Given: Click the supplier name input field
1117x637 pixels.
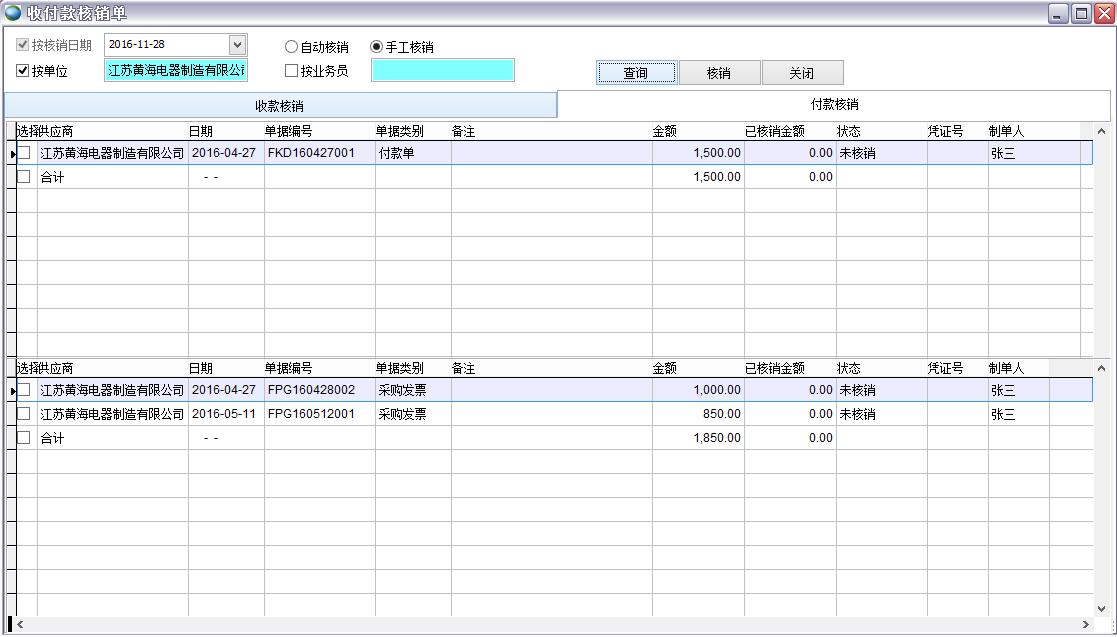Looking at the screenshot, I should [x=175, y=69].
